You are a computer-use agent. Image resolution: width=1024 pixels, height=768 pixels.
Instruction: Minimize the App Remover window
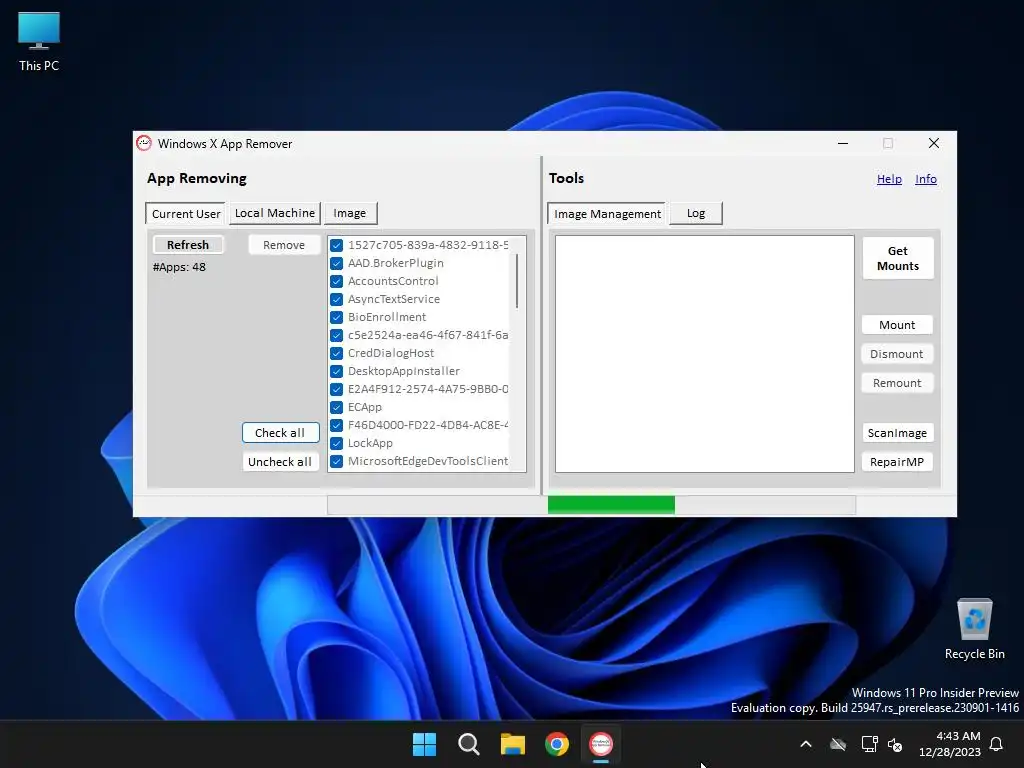pos(843,143)
